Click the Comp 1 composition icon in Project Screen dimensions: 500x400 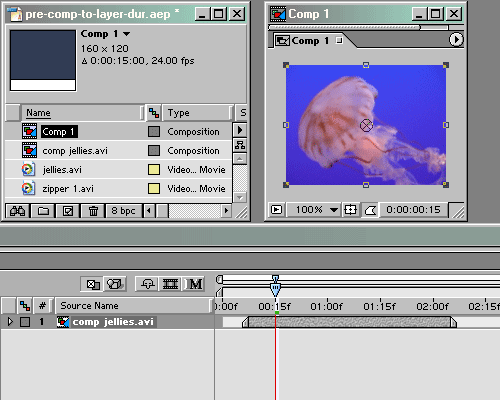tap(29, 131)
